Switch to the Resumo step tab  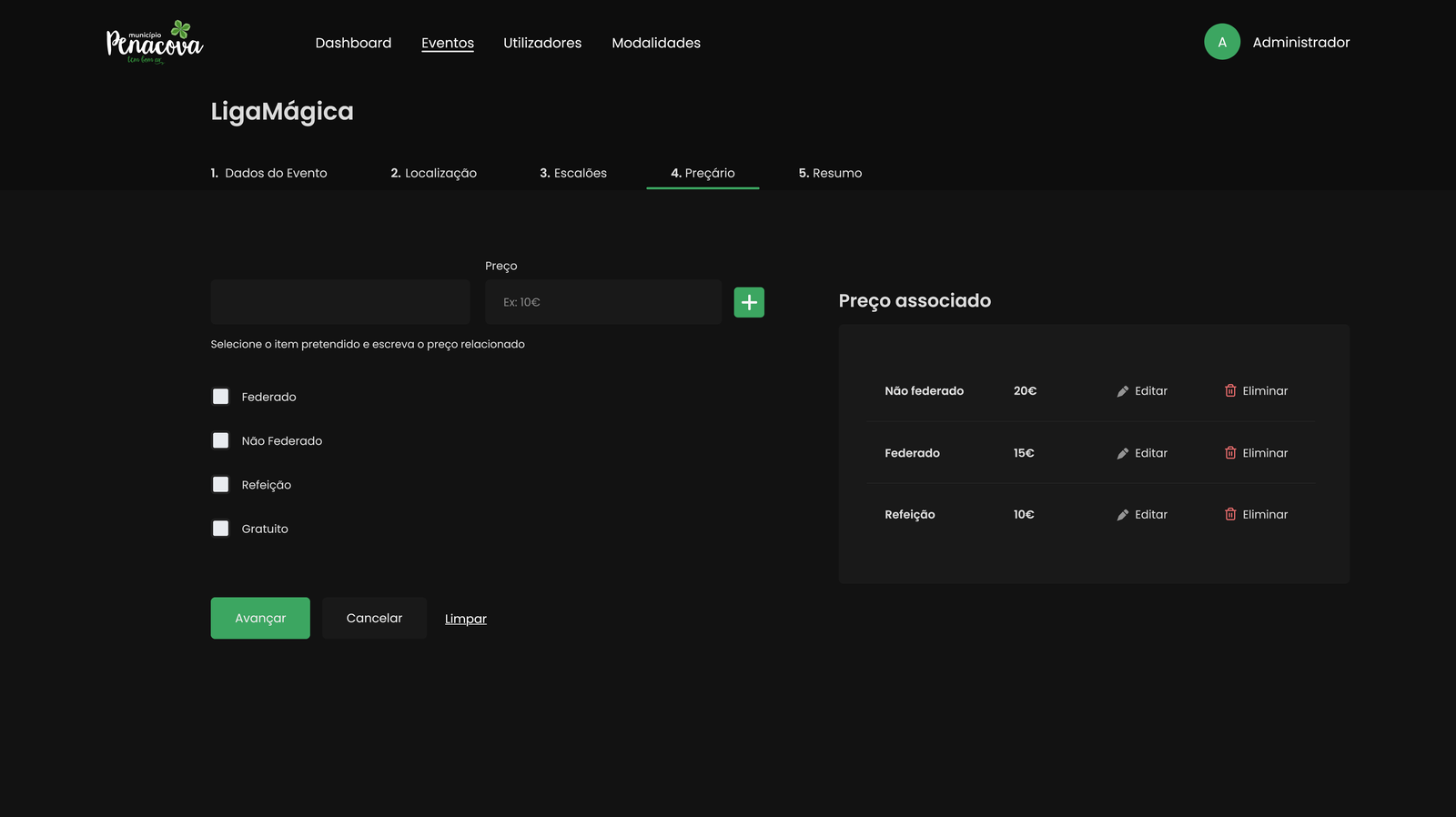(x=830, y=173)
